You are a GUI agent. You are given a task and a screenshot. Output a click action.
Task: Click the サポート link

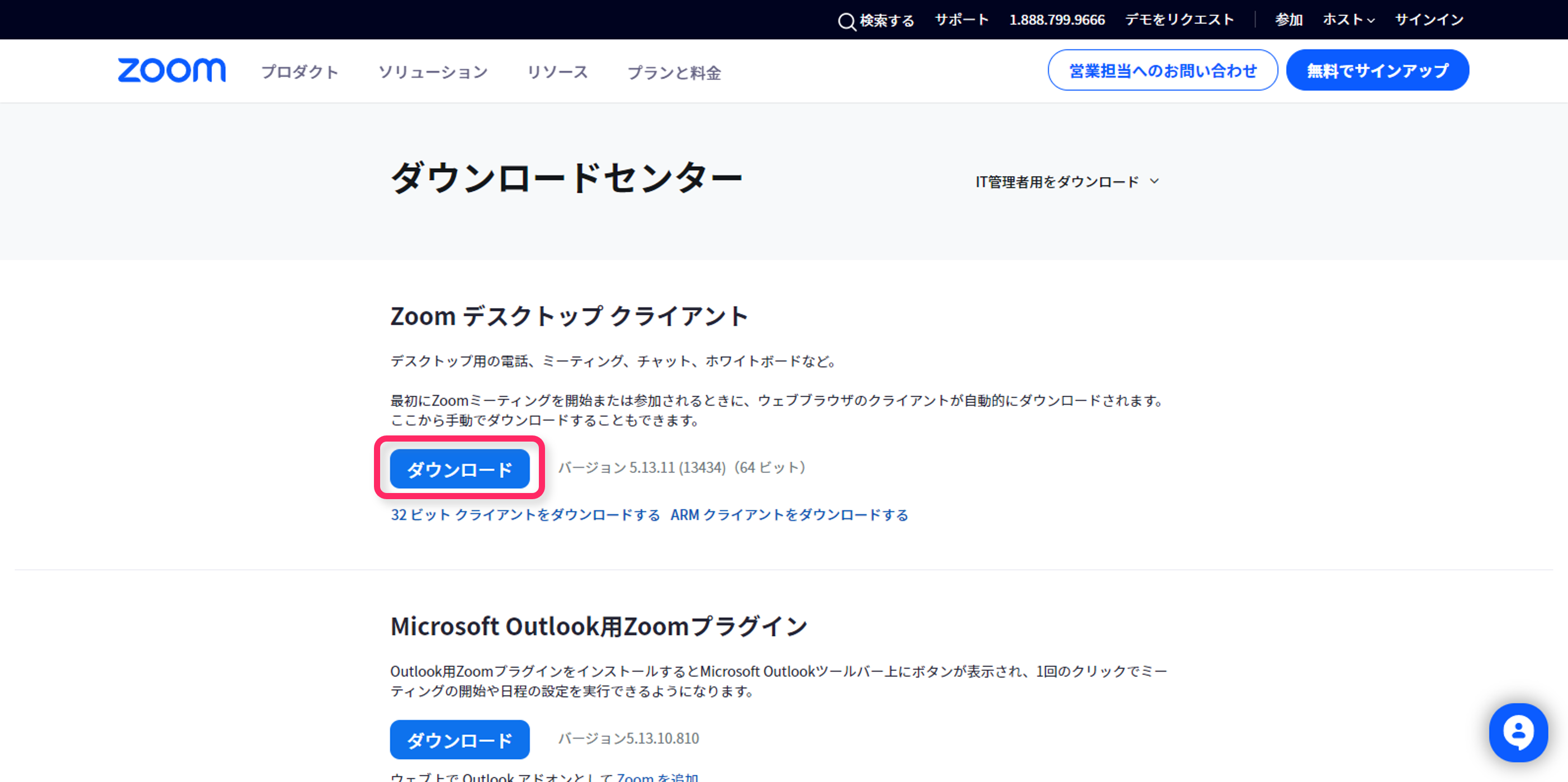(x=961, y=20)
